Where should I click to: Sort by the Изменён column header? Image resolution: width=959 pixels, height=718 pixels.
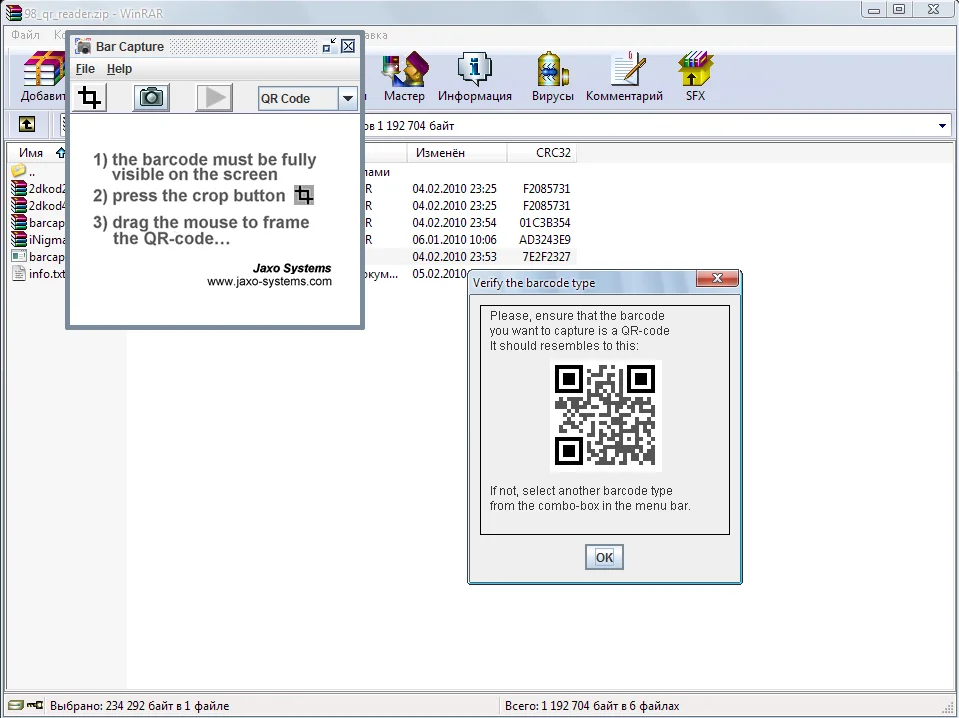[x=457, y=153]
